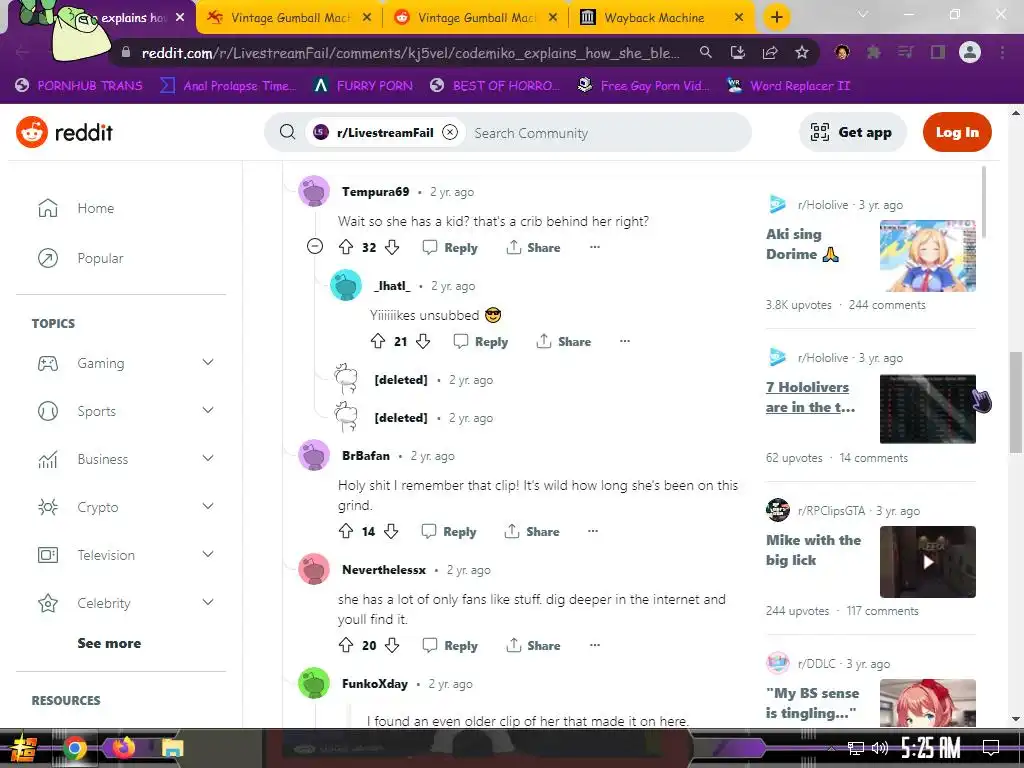Click the search magnifier icon in Reddit bar

click(287, 133)
